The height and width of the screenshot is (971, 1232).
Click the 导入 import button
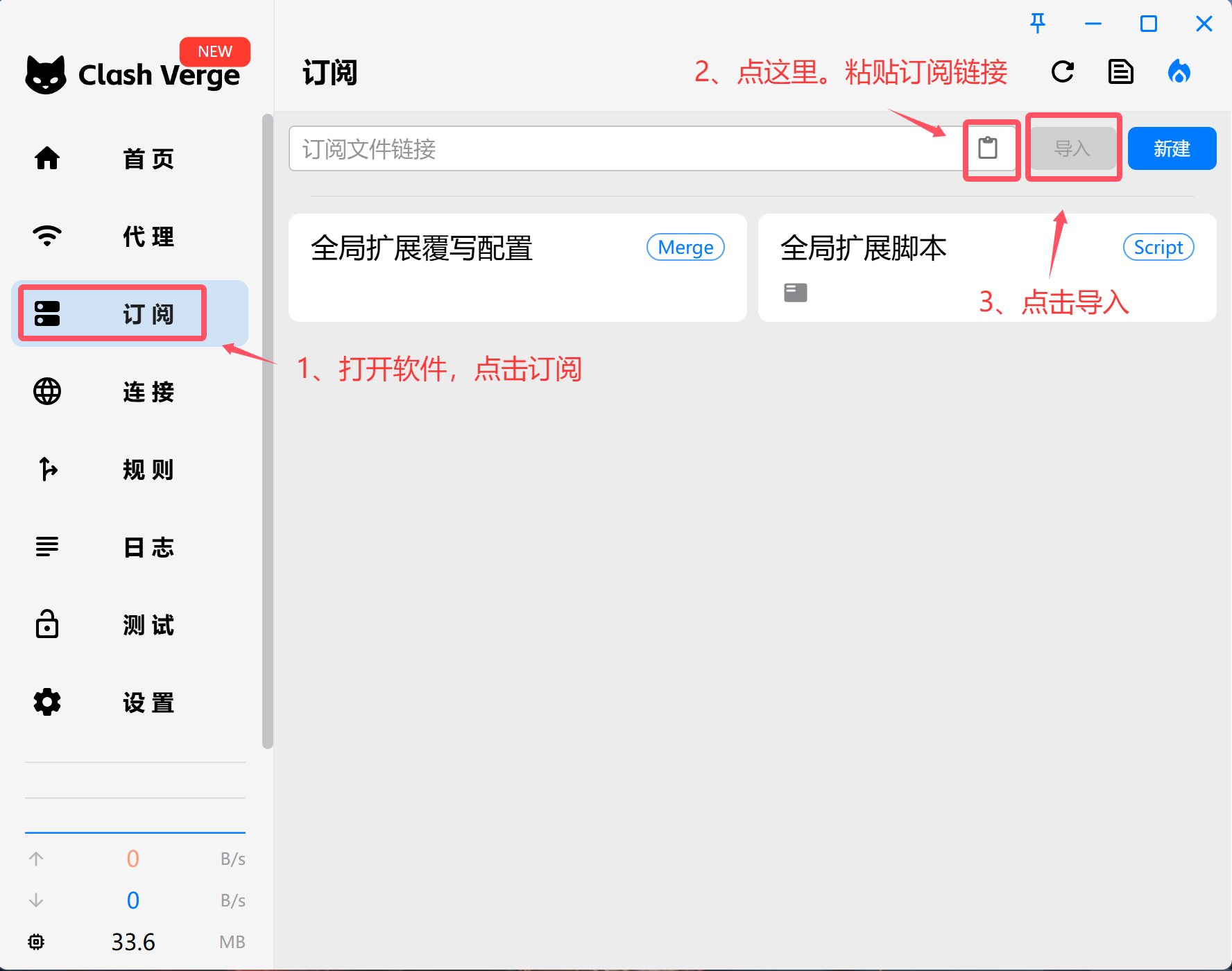(1072, 148)
